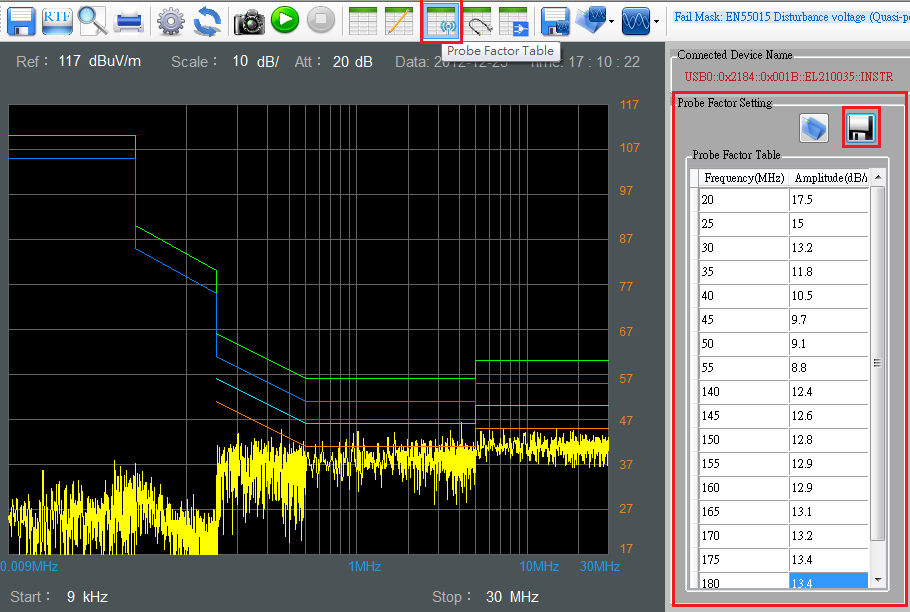
Task: Select the amplitude cell 13.1
Action: [x=829, y=512]
